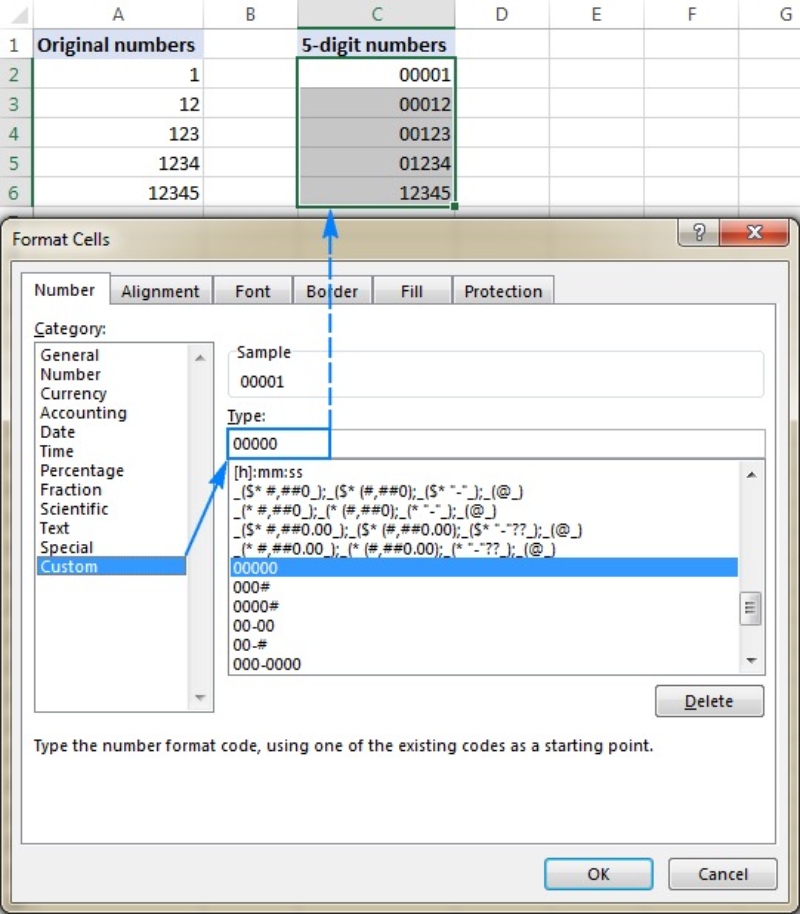Click cell with Original numbers heading
This screenshot has width=800, height=914.
click(x=118, y=44)
